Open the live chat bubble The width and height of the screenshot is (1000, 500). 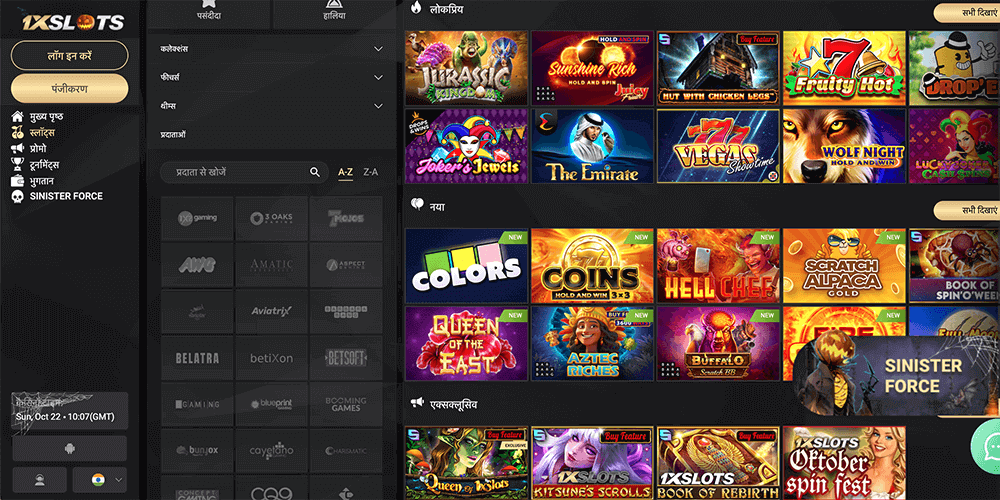(x=985, y=446)
